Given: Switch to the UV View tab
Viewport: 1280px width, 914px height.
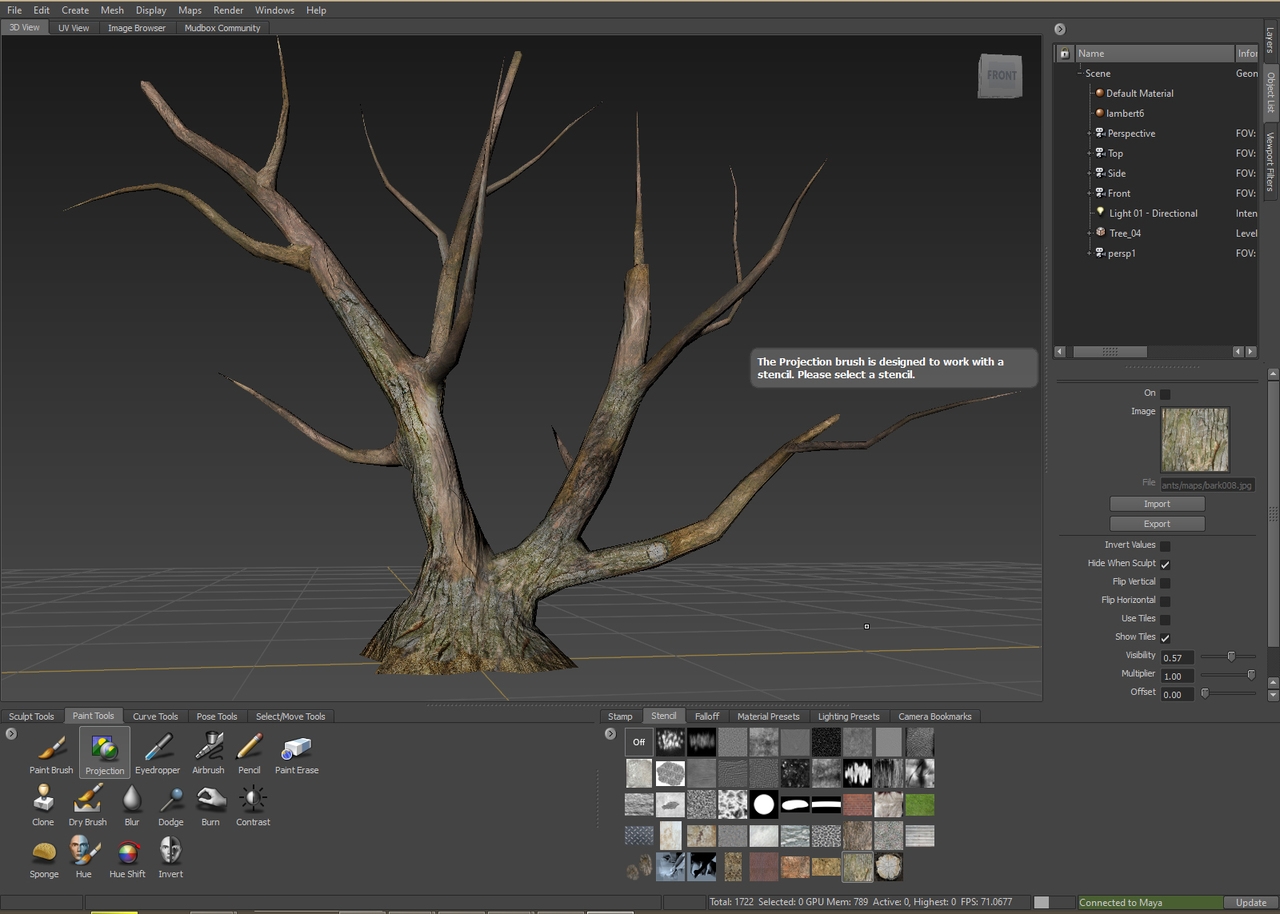Looking at the screenshot, I should coord(73,28).
